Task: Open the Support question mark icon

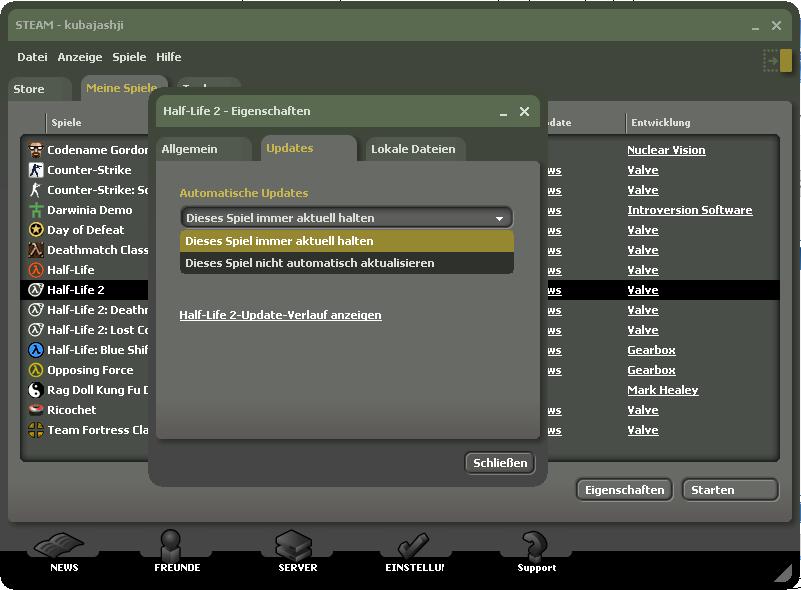Action: 534,545
